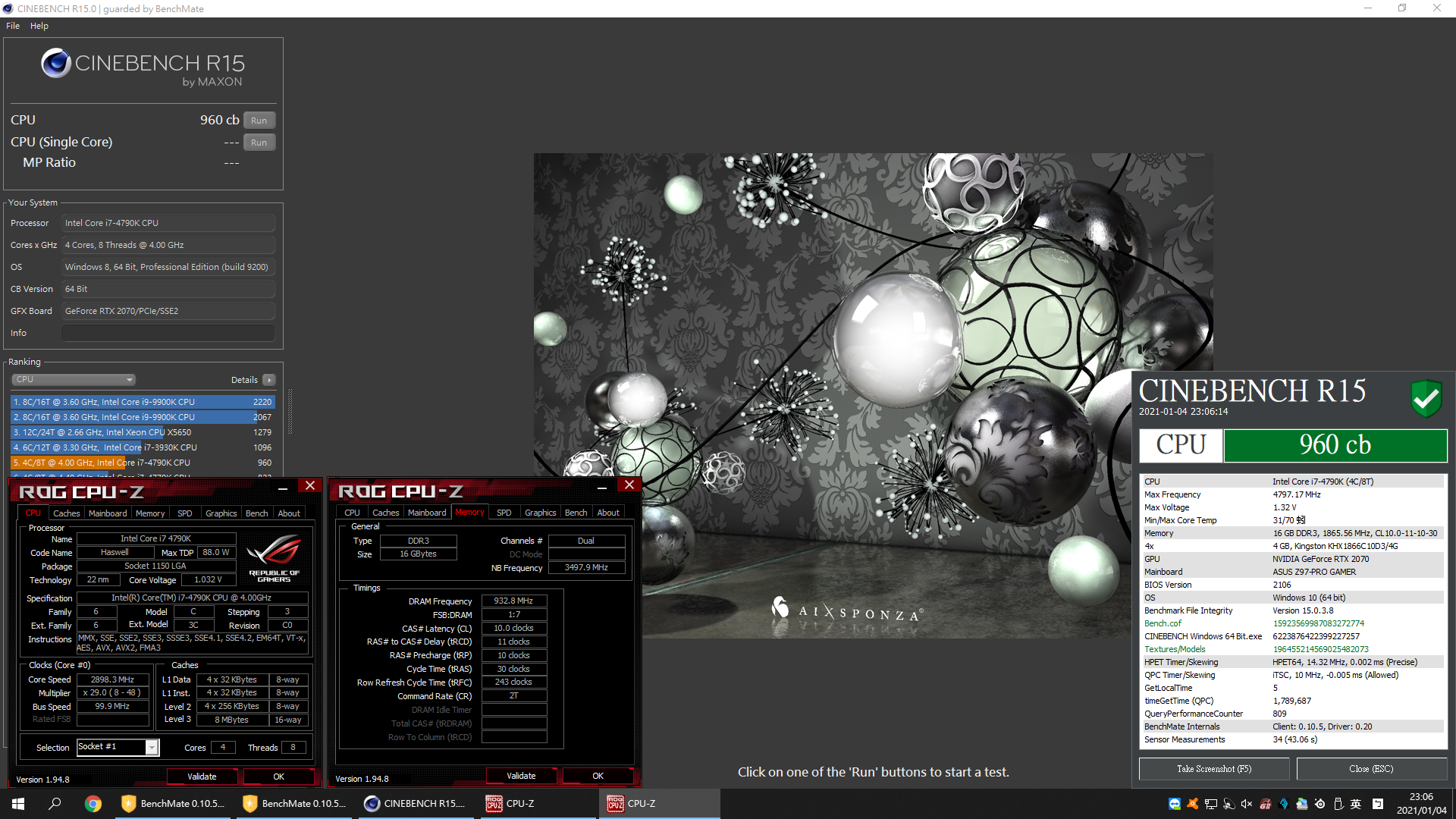Viewport: 1456px width, 819px height.
Task: Close the left CPU-Z window
Action: coord(310,485)
